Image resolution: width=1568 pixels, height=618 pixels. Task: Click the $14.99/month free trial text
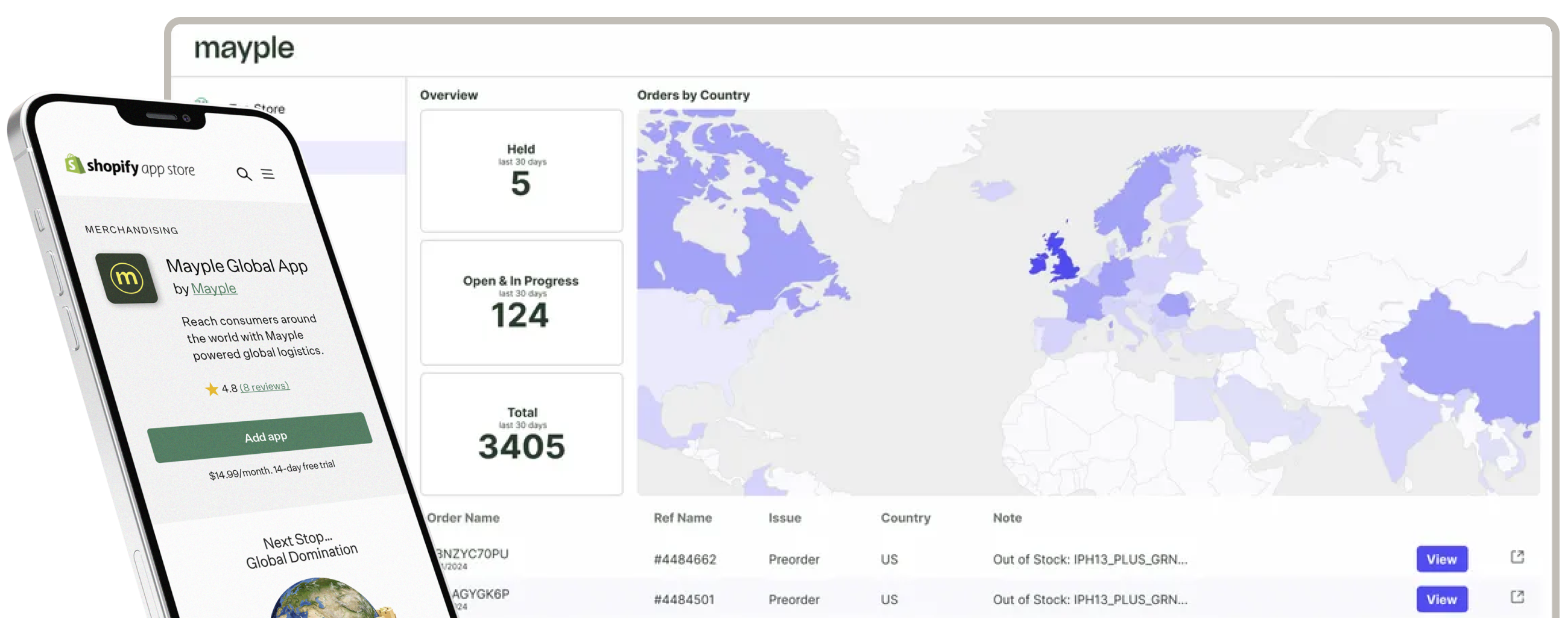coord(271,470)
